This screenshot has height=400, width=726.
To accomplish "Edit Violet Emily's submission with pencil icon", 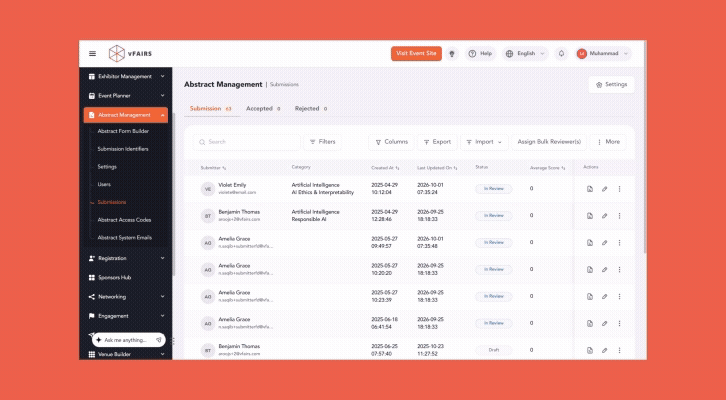I will click(604, 189).
